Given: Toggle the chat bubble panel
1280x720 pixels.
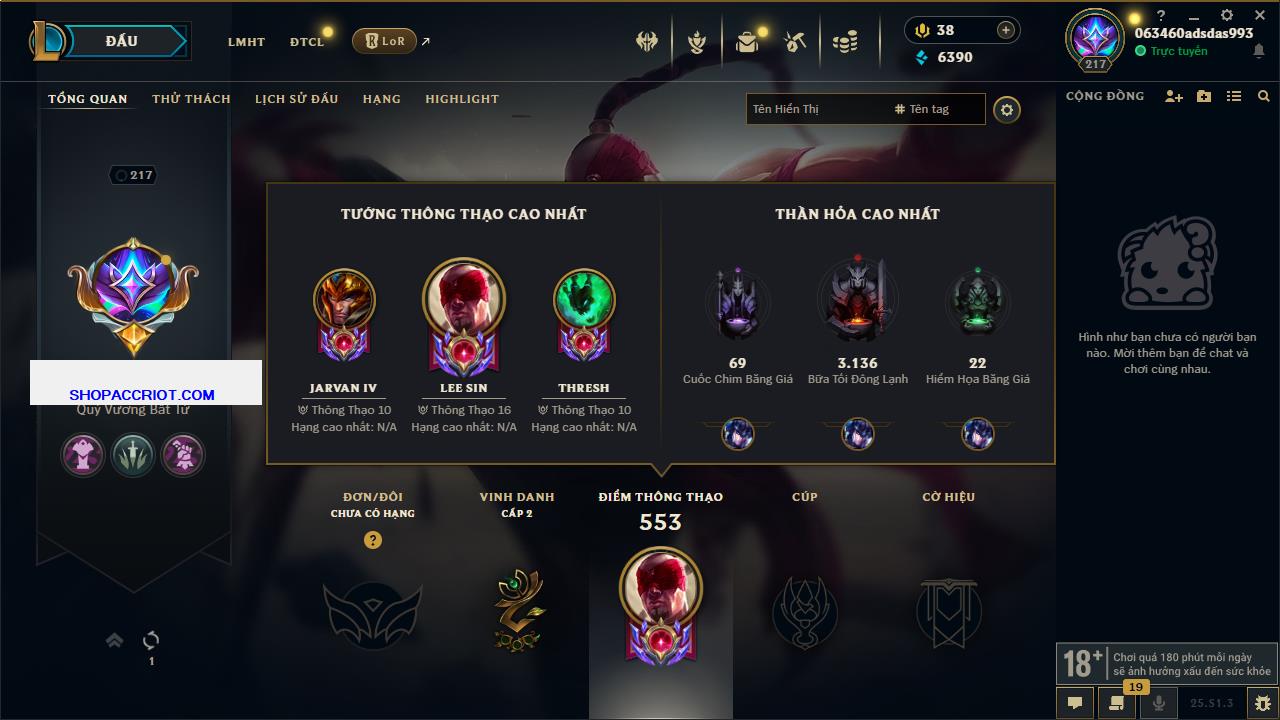Looking at the screenshot, I should 1075,703.
